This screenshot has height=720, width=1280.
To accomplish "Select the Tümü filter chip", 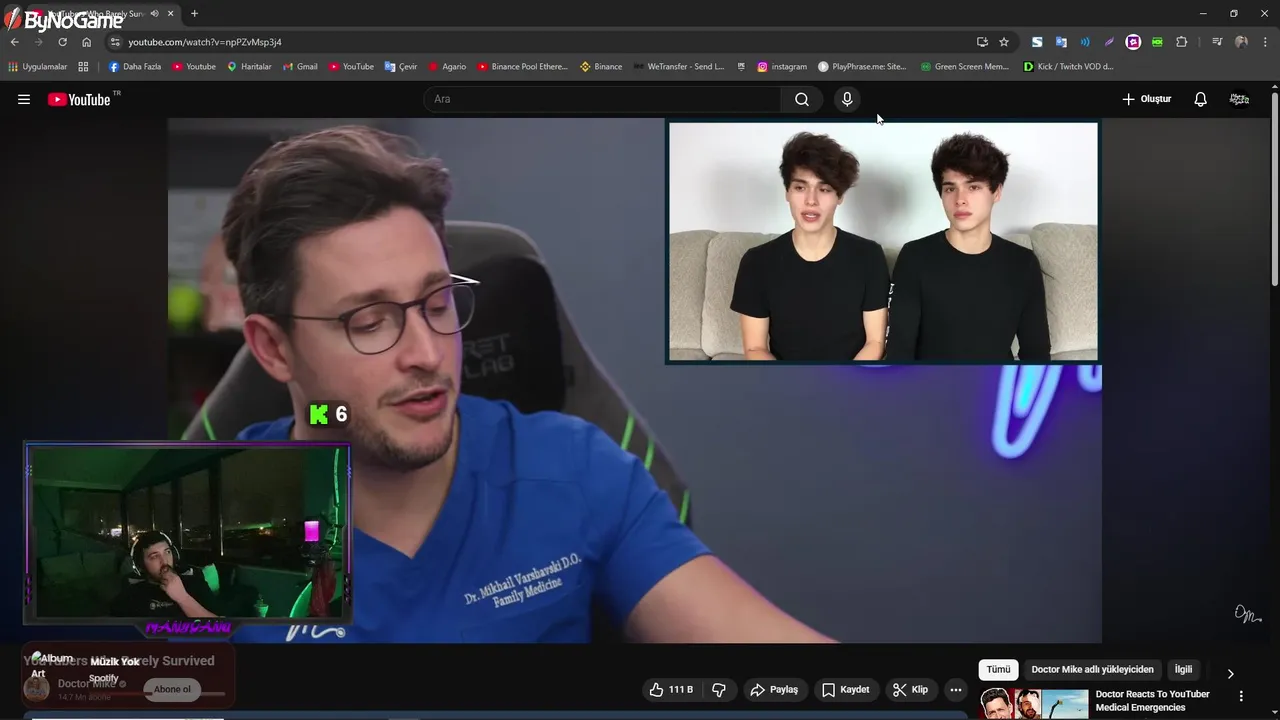I will click(998, 669).
